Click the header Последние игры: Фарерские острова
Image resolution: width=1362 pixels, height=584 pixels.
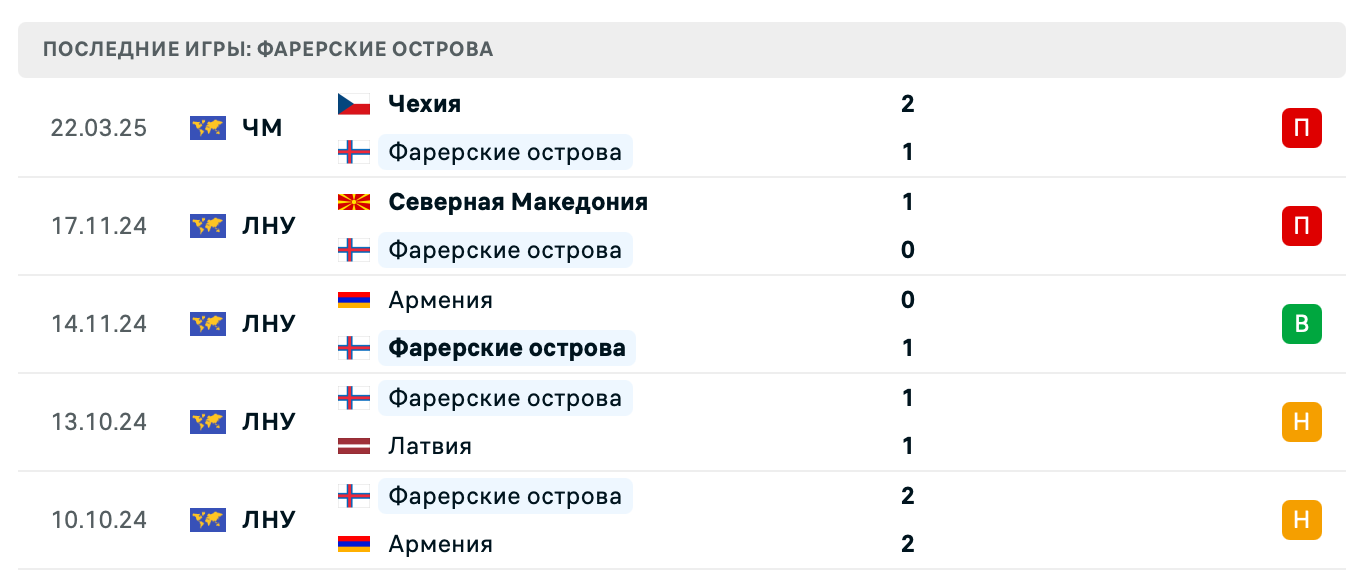266,48
